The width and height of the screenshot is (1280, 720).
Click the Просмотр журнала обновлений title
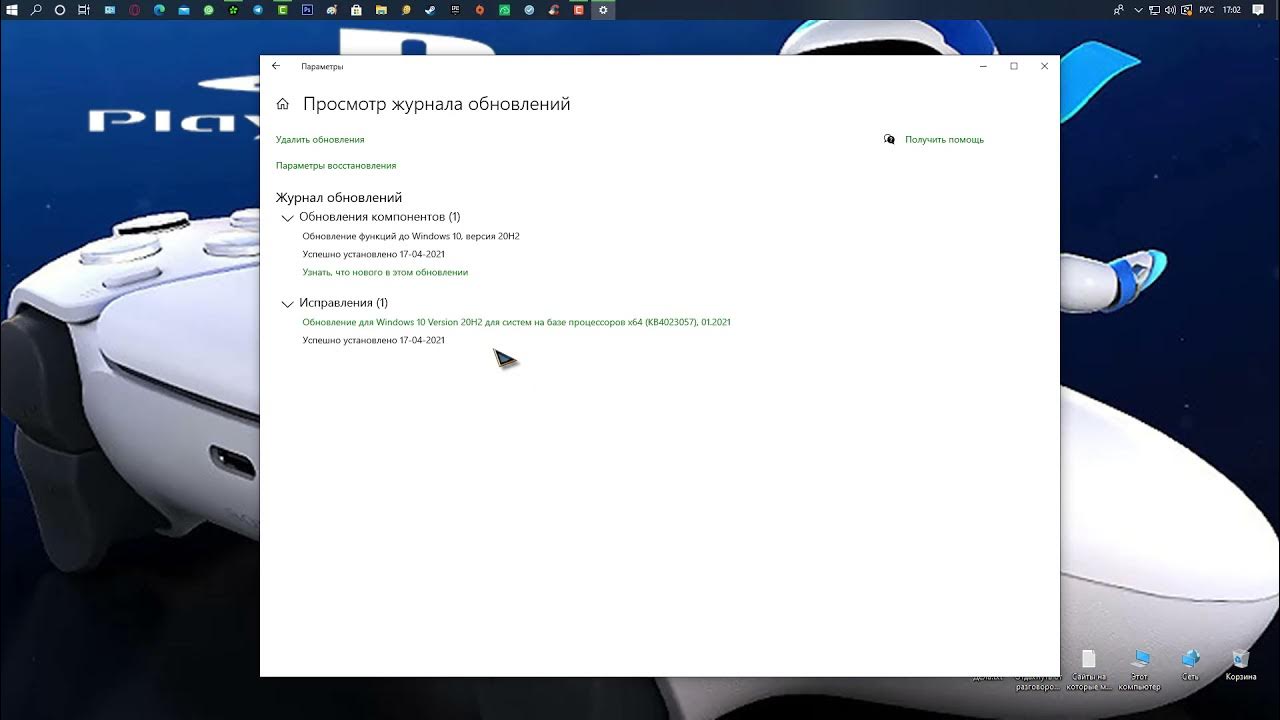437,104
